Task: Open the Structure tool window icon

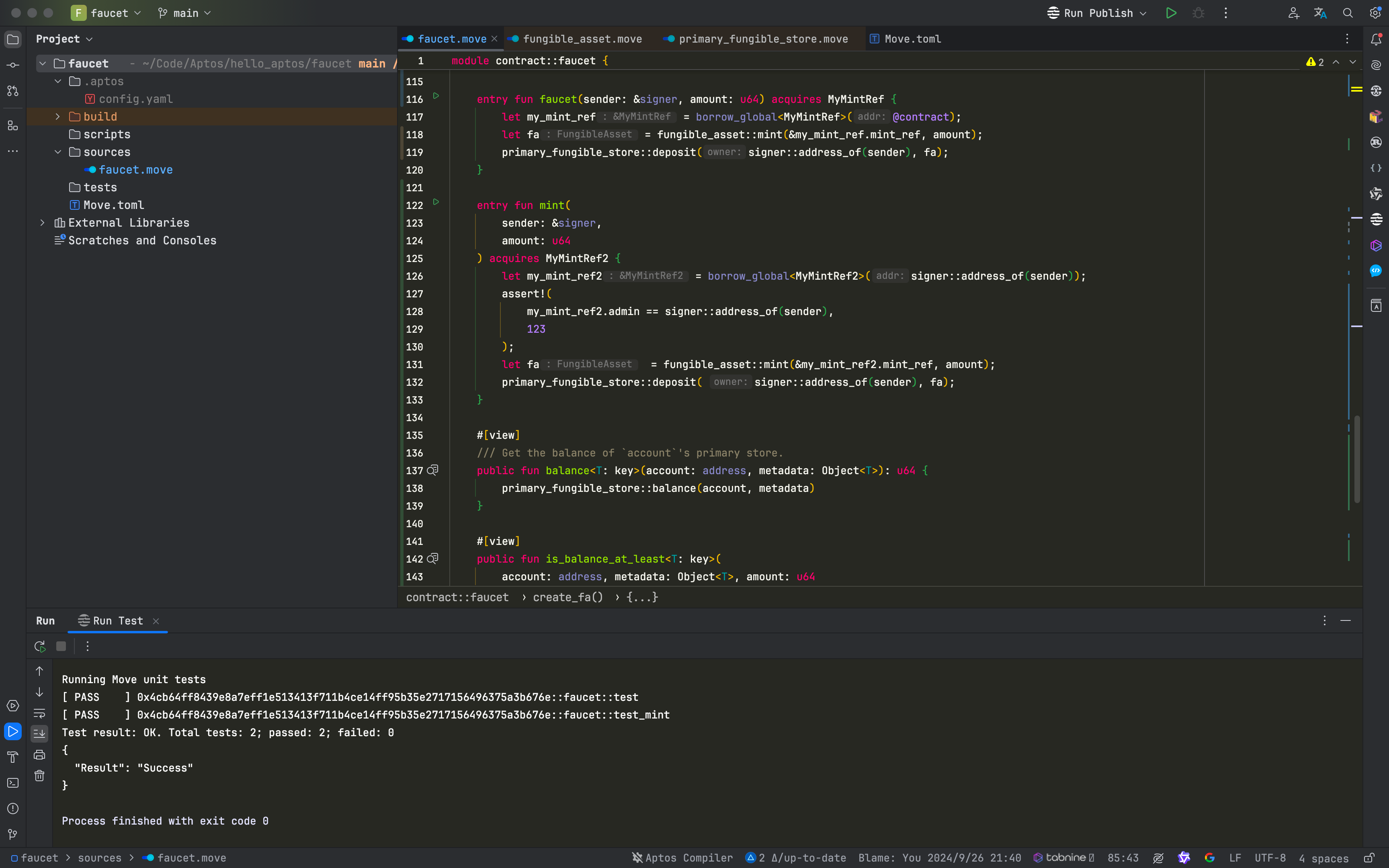Action: click(x=12, y=125)
